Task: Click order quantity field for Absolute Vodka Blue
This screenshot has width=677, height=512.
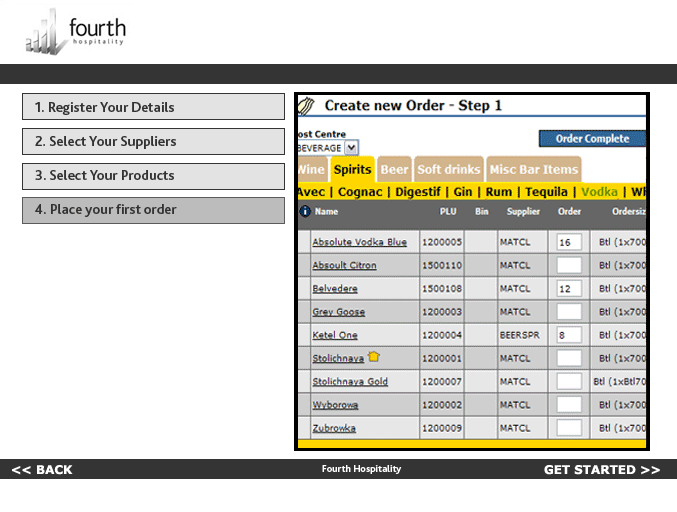Action: (x=569, y=242)
